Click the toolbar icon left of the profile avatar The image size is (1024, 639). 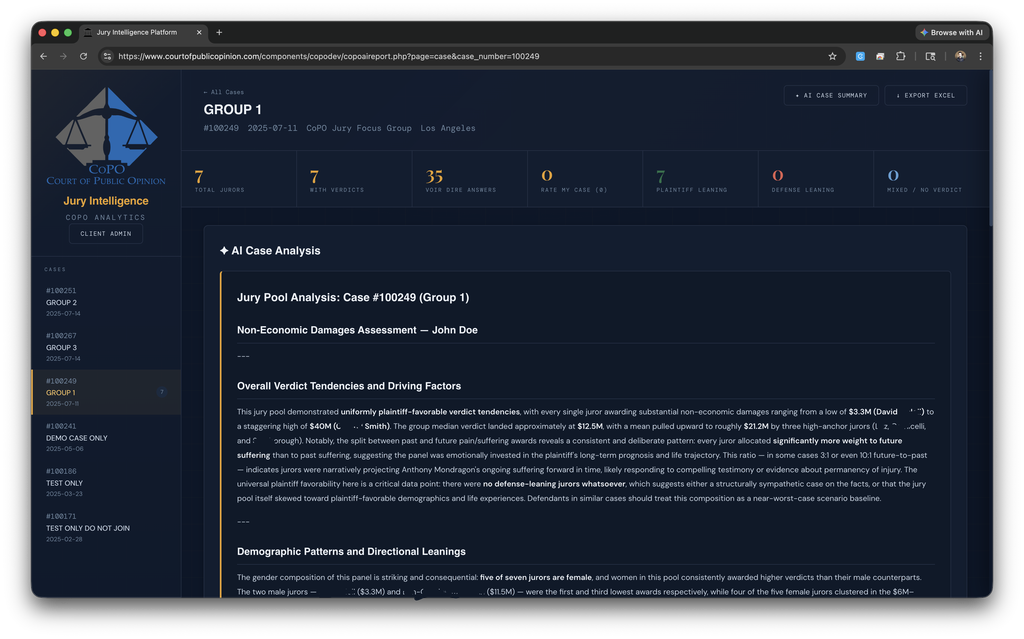[x=931, y=56]
